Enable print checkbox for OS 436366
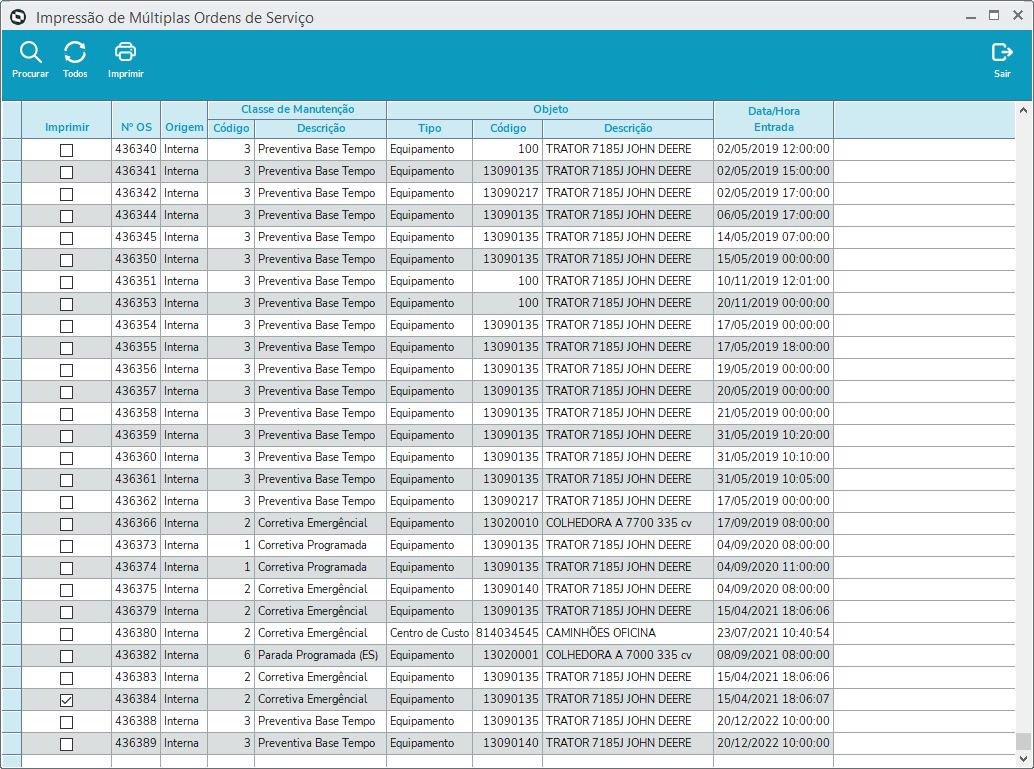 [x=67, y=524]
